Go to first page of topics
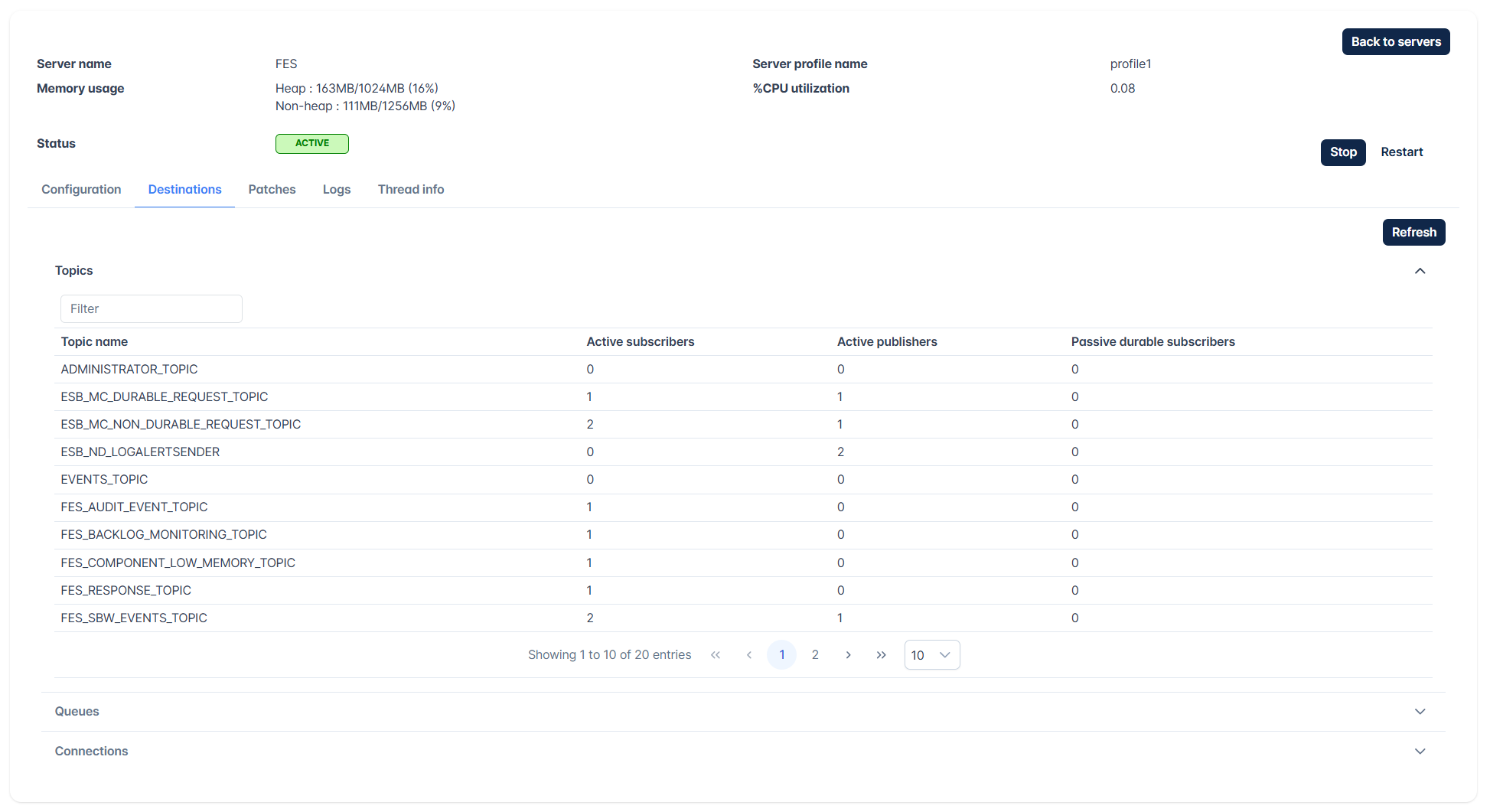The height and width of the screenshot is (812, 1490). pyautogui.click(x=716, y=655)
